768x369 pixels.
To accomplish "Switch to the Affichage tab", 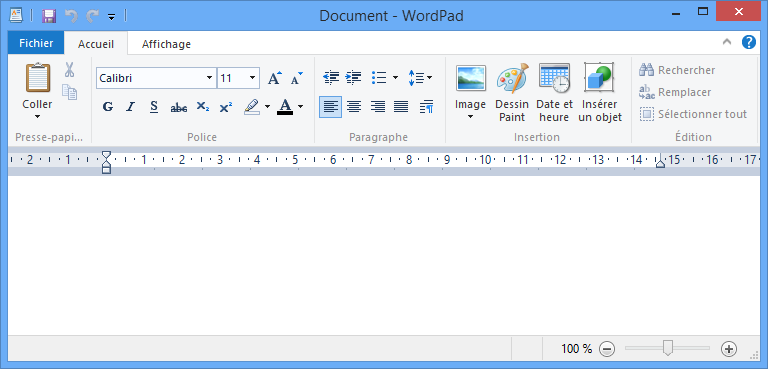I will pos(166,44).
